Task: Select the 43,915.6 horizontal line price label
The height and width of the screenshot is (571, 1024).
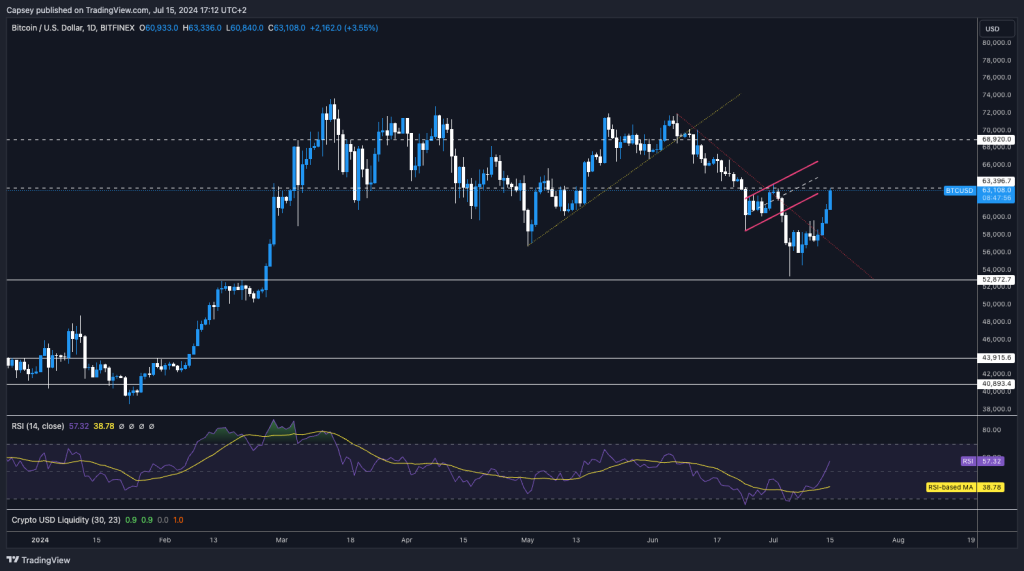Action: point(998,358)
